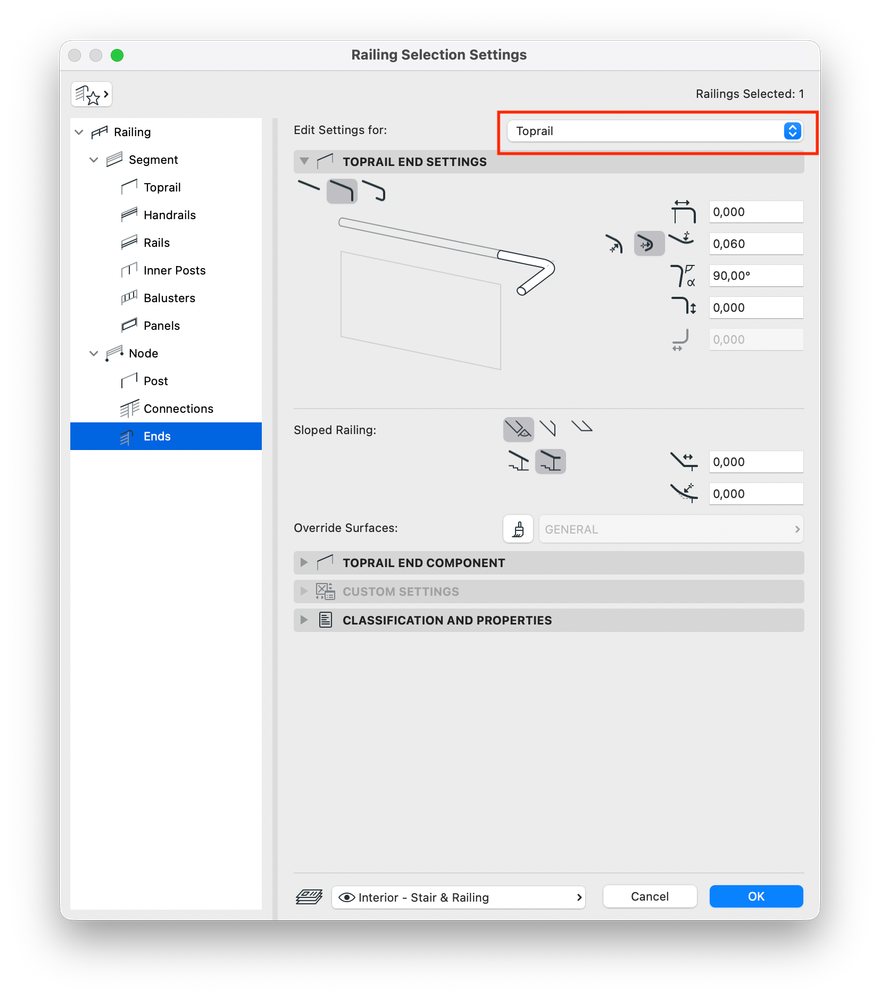Select Toprail in the tree

162,187
